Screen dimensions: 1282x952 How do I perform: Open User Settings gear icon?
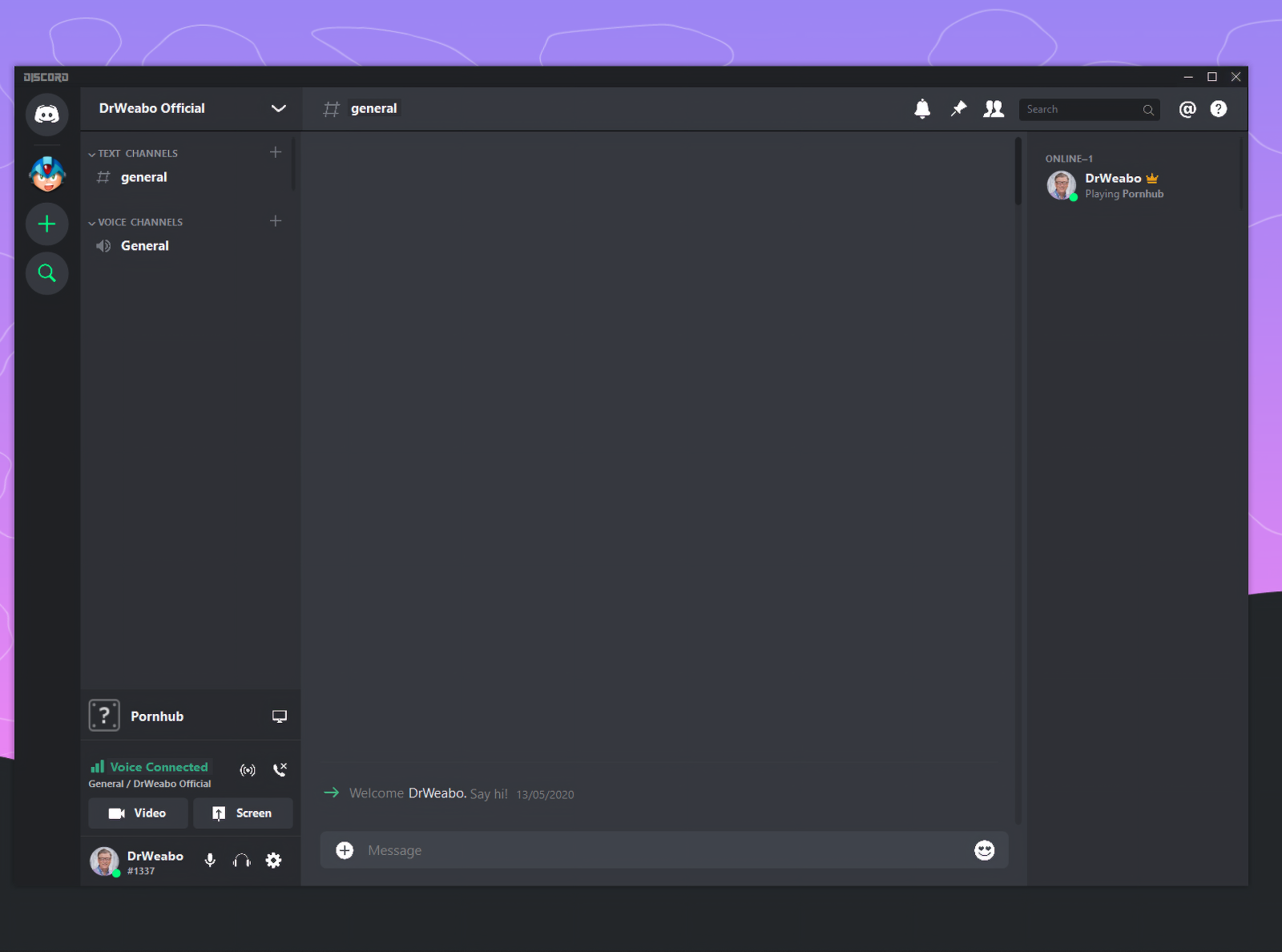(273, 861)
